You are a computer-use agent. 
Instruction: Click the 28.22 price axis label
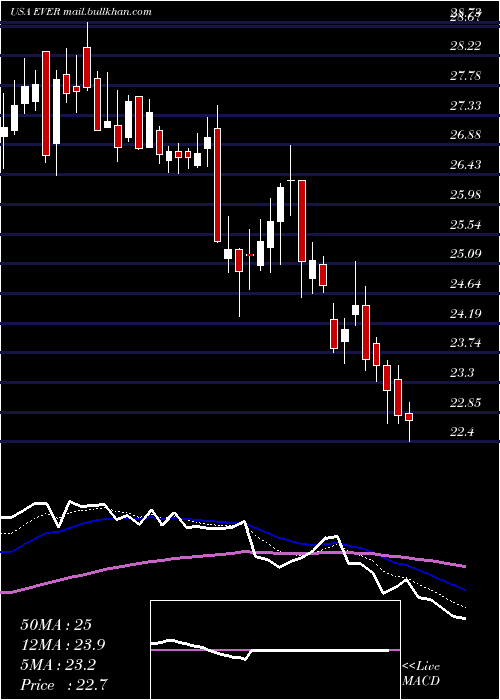(x=466, y=46)
